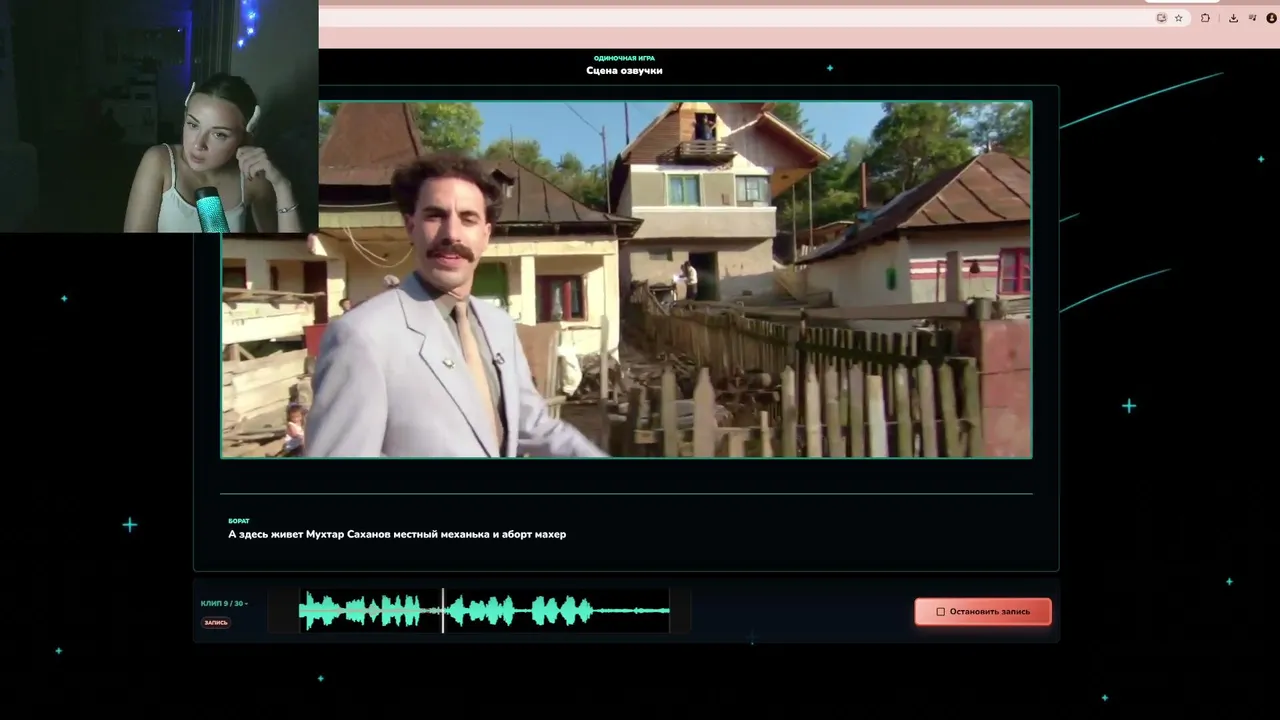
Task: Open the browser downloads icon
Action: (1233, 18)
